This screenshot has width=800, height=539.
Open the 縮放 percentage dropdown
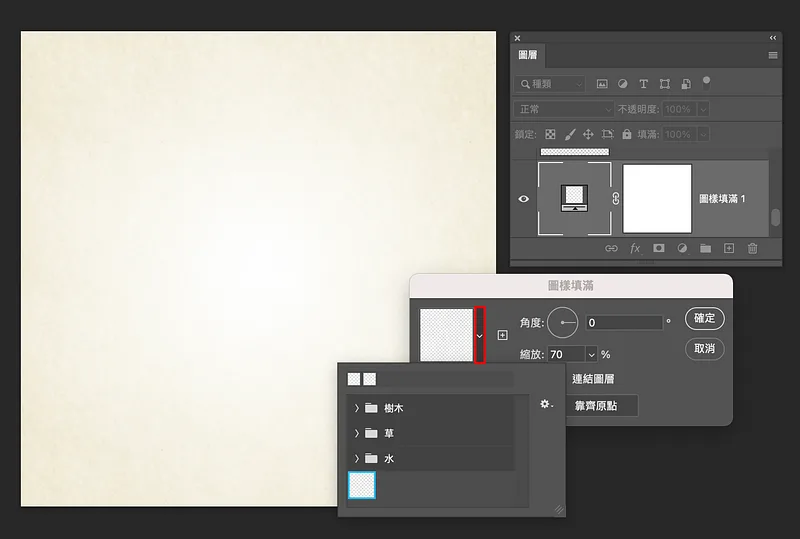(x=591, y=354)
